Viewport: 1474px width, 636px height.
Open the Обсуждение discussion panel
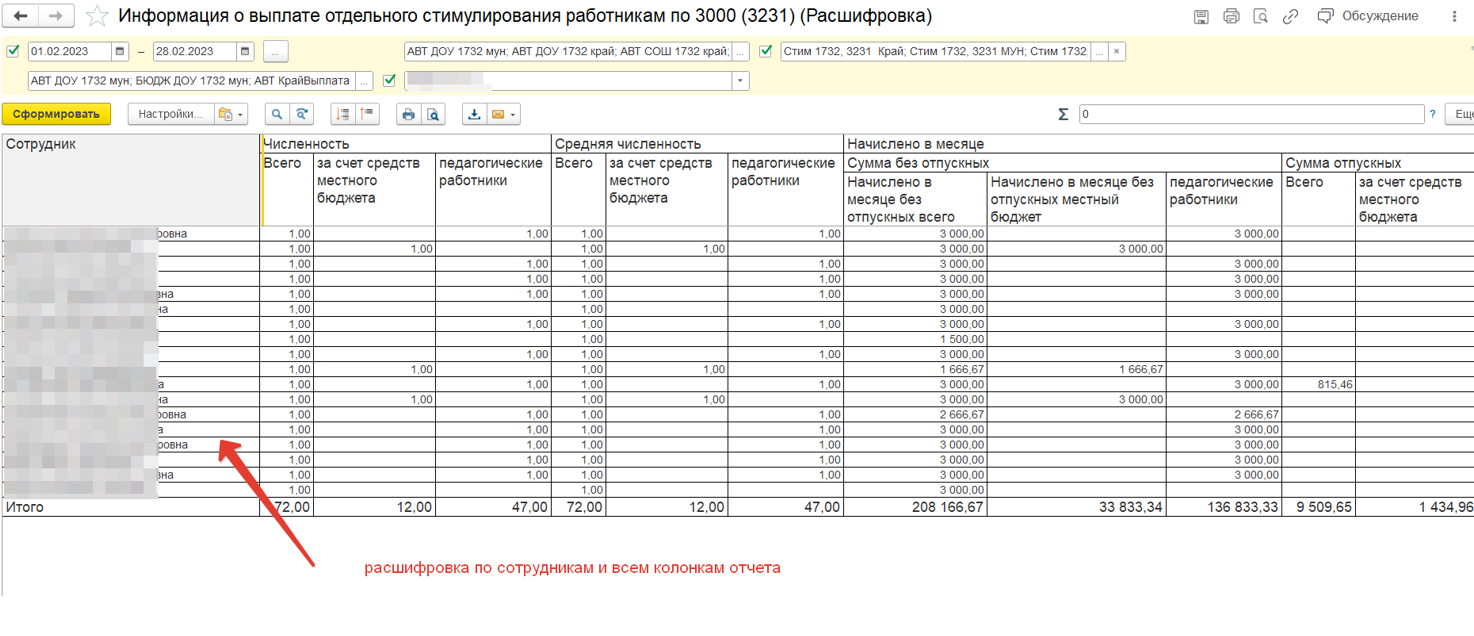coord(1368,16)
